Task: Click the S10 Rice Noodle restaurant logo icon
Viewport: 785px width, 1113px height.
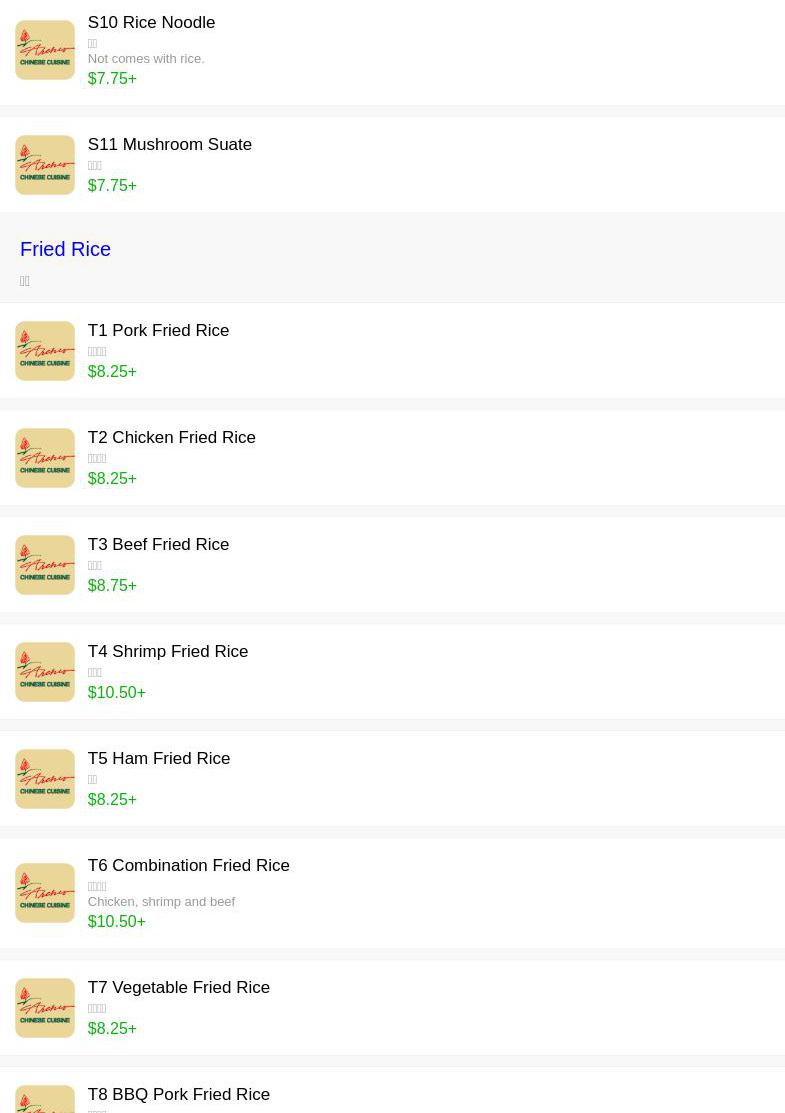Action: pos(45,50)
